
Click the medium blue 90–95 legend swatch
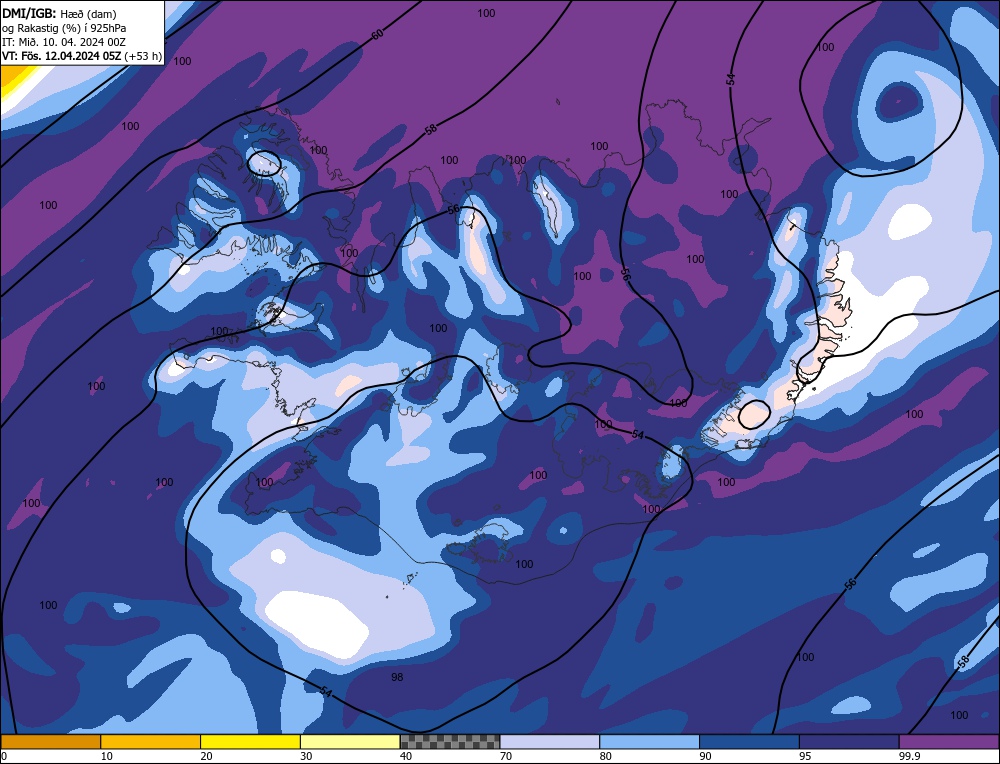pyautogui.click(x=749, y=742)
